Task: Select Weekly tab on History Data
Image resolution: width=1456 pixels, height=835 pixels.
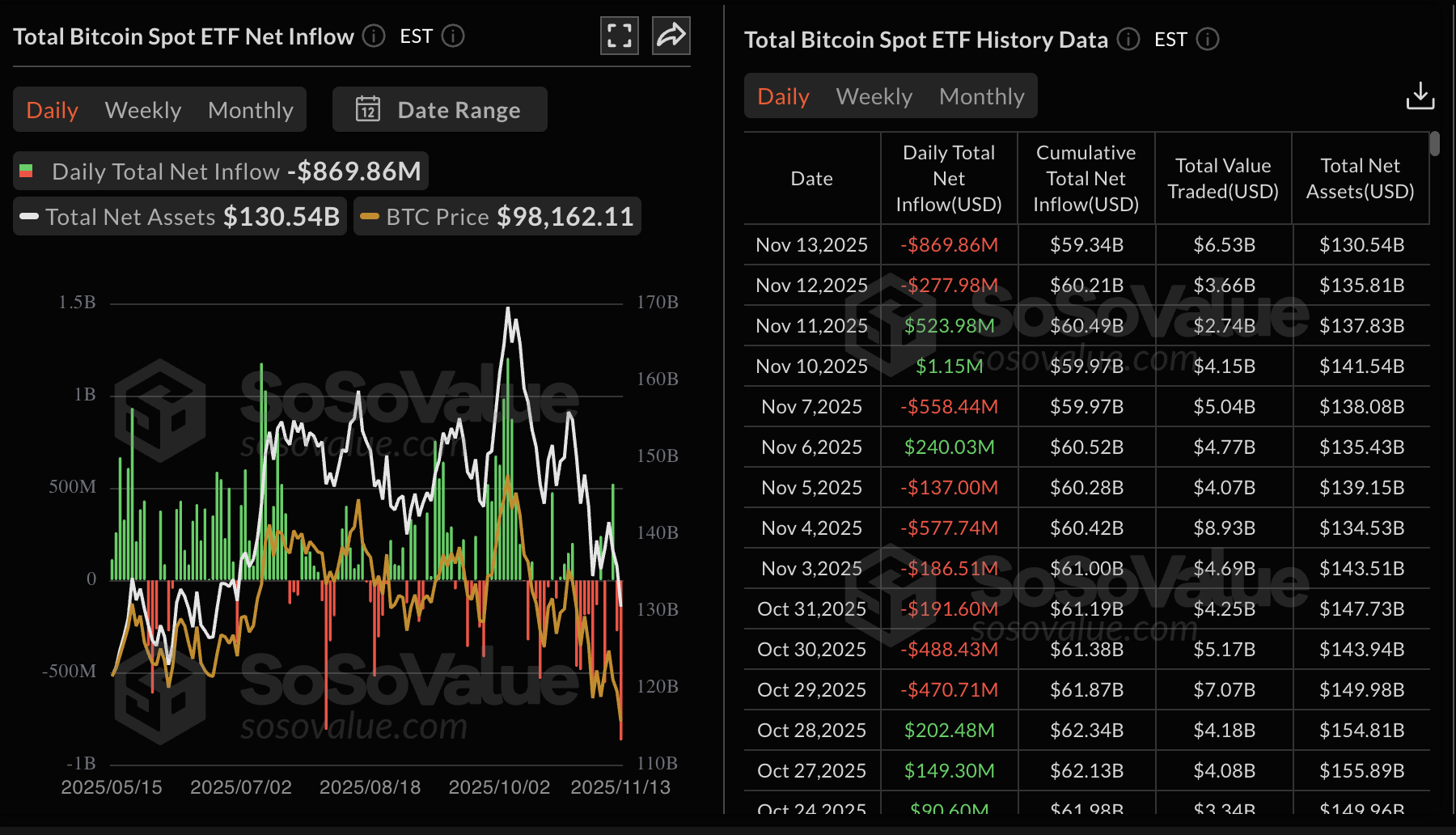Action: [x=874, y=95]
